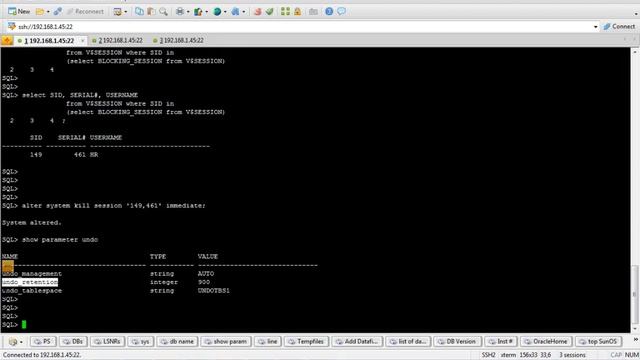This screenshot has width=640, height=360.
Task: Click the DB Version quick command button
Action: [x=457, y=341]
